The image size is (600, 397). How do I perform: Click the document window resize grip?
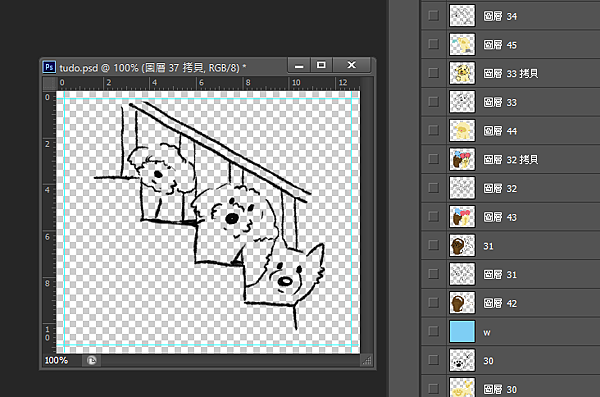tap(367, 360)
